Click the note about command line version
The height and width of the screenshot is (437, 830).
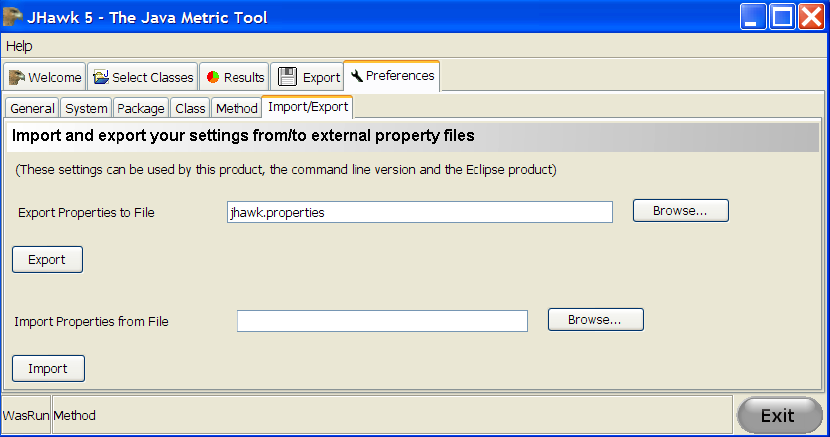pyautogui.click(x=286, y=170)
